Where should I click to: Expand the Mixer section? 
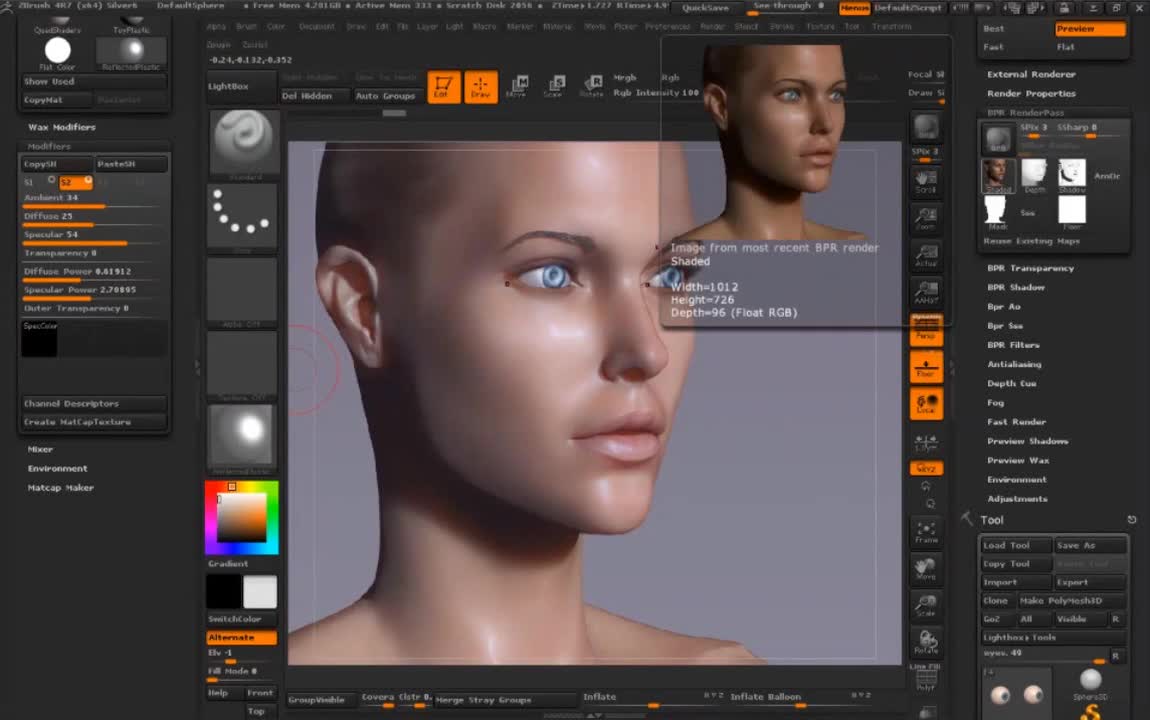click(x=40, y=449)
